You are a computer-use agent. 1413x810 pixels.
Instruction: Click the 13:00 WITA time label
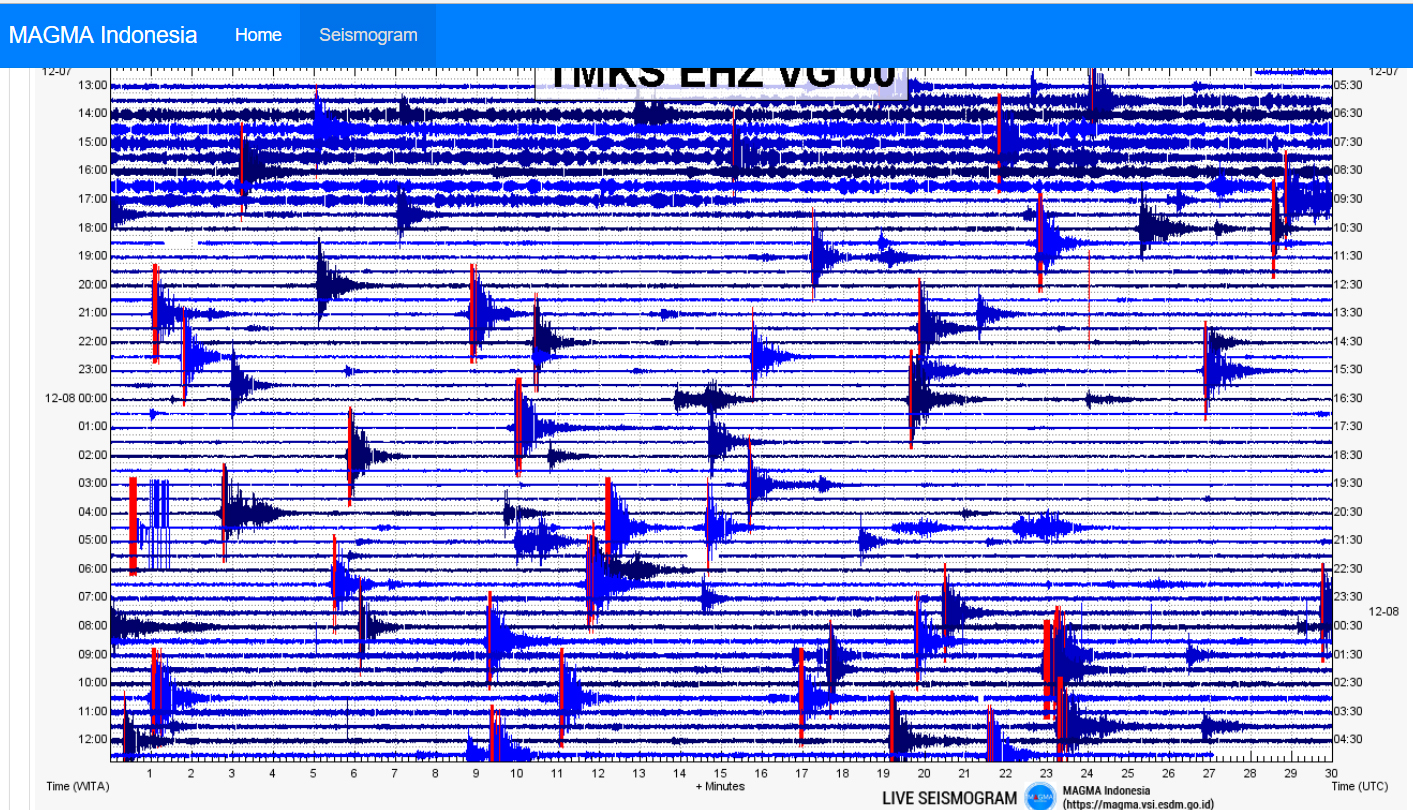click(x=92, y=85)
